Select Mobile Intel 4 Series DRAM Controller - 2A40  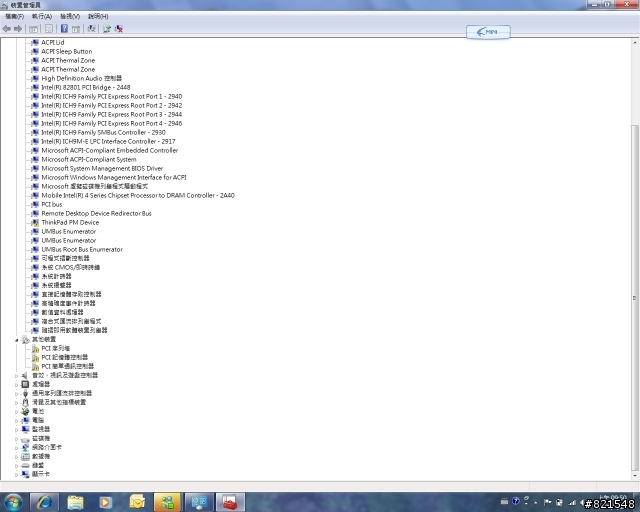pyautogui.click(x=138, y=195)
